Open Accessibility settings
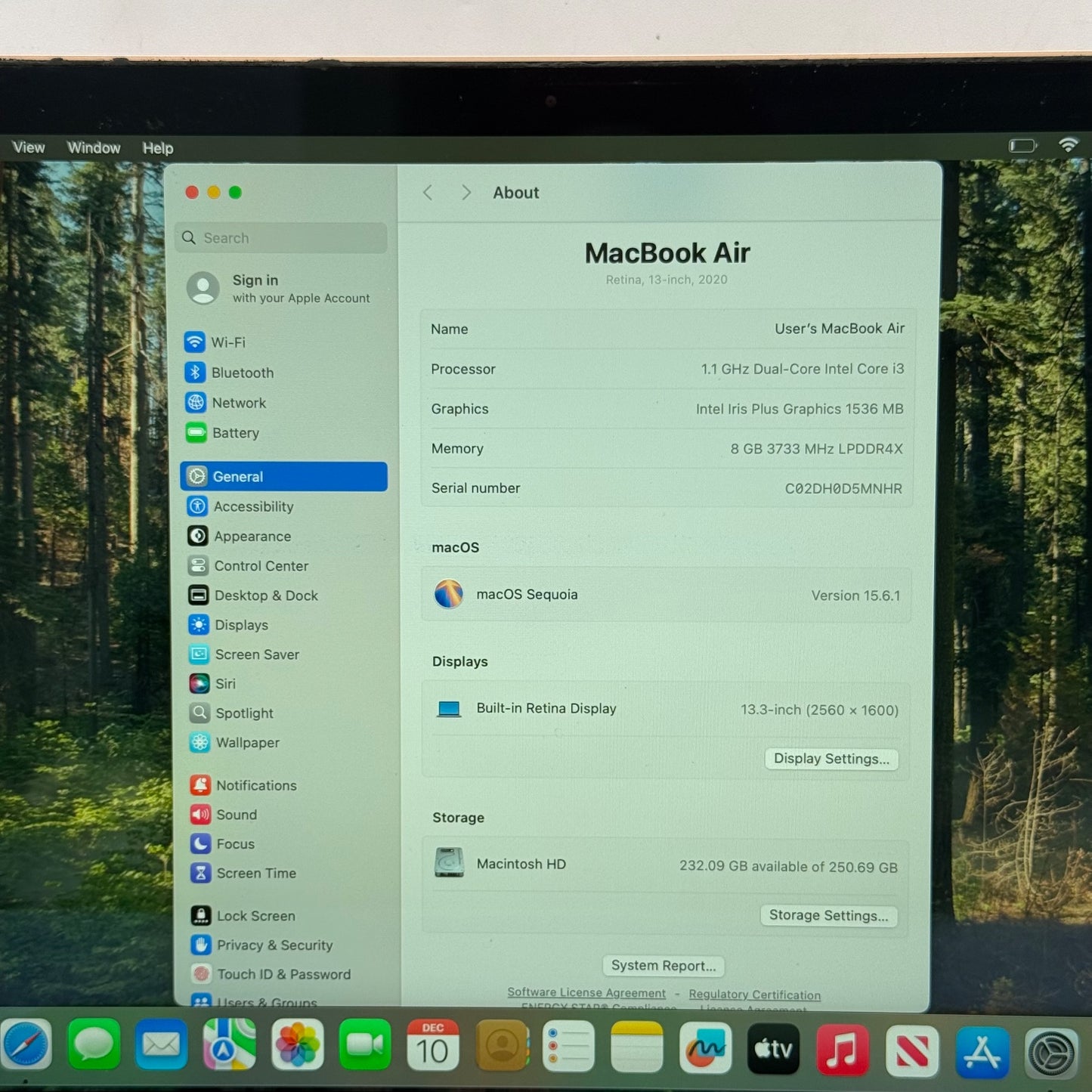The height and width of the screenshot is (1092, 1092). [x=252, y=506]
